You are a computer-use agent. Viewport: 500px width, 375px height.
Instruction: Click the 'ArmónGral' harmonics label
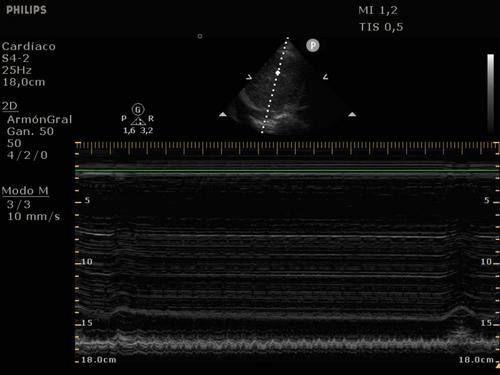pyautogui.click(x=40, y=119)
